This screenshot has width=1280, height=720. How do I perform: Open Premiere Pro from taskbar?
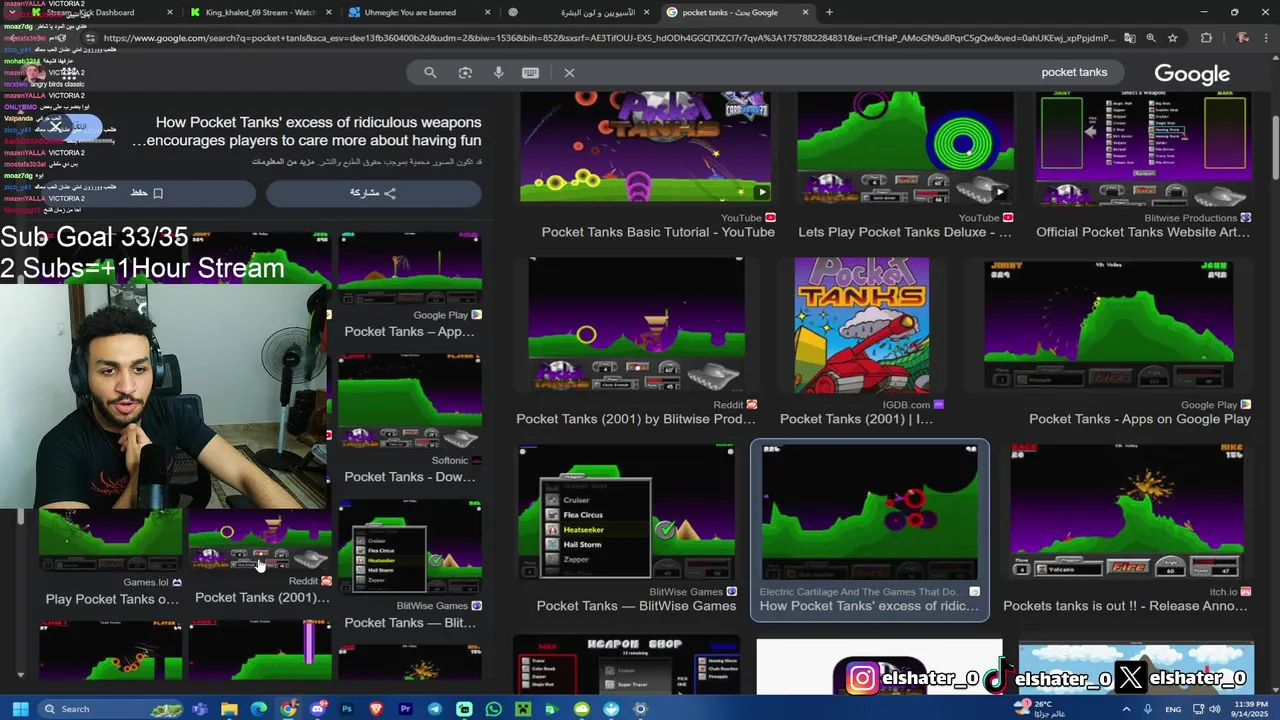click(x=406, y=709)
